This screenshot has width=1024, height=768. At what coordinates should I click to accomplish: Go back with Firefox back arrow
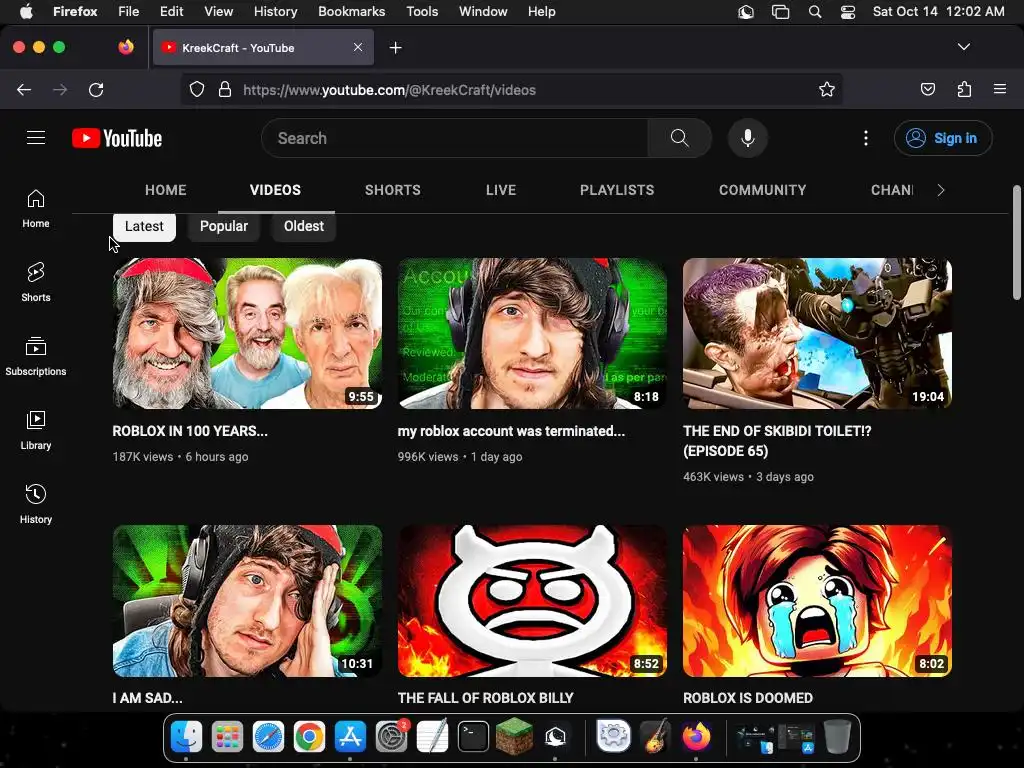[24, 89]
